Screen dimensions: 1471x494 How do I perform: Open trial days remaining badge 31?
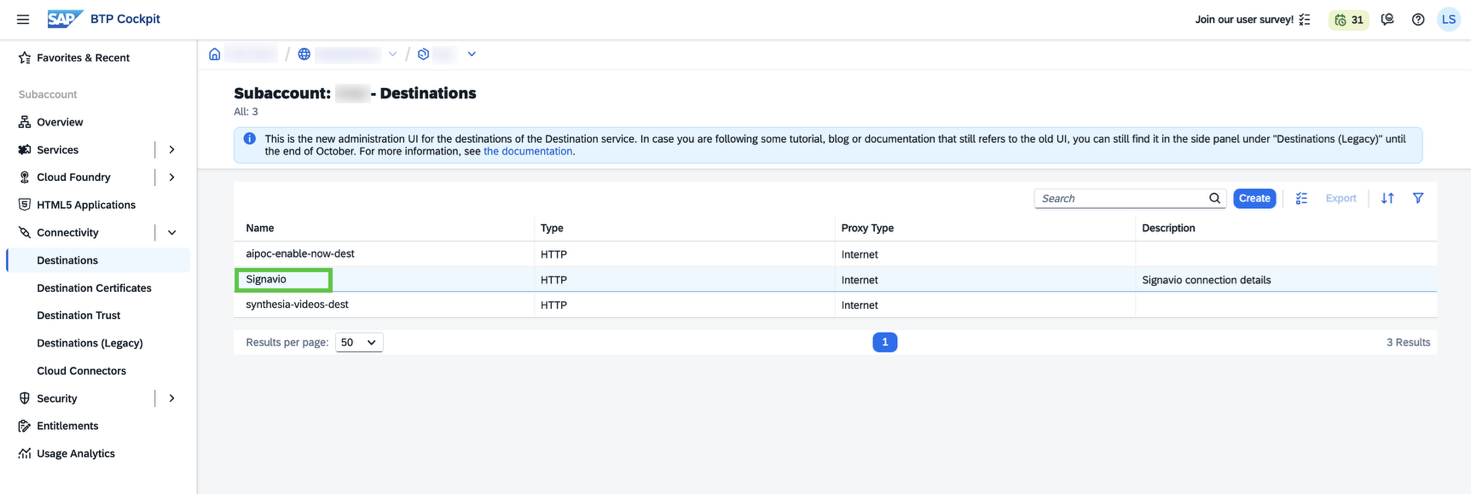pyautogui.click(x=1348, y=19)
